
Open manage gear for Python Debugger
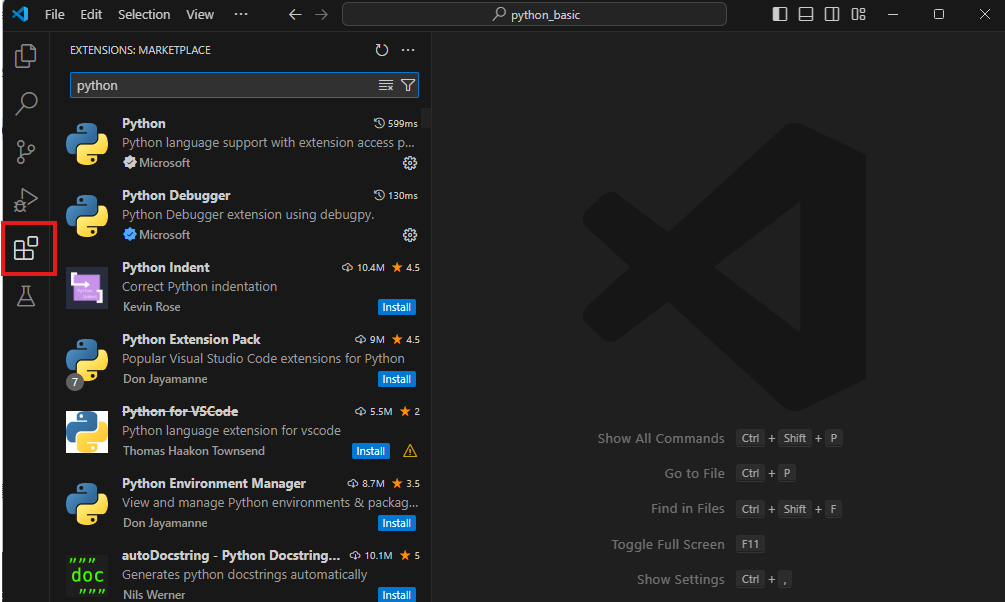tap(410, 235)
